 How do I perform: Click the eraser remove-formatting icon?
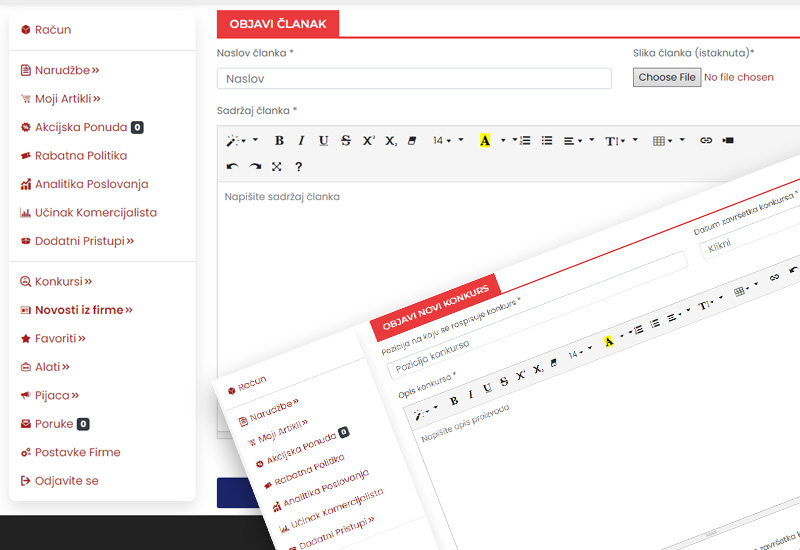pos(412,141)
